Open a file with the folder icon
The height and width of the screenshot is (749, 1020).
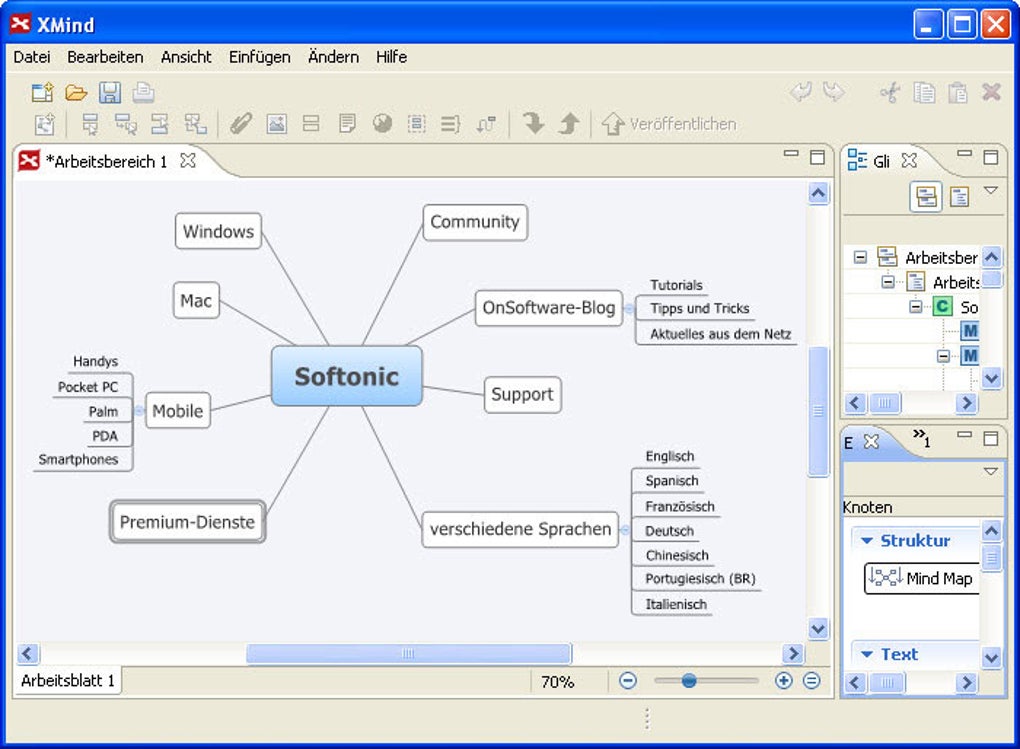click(76, 92)
